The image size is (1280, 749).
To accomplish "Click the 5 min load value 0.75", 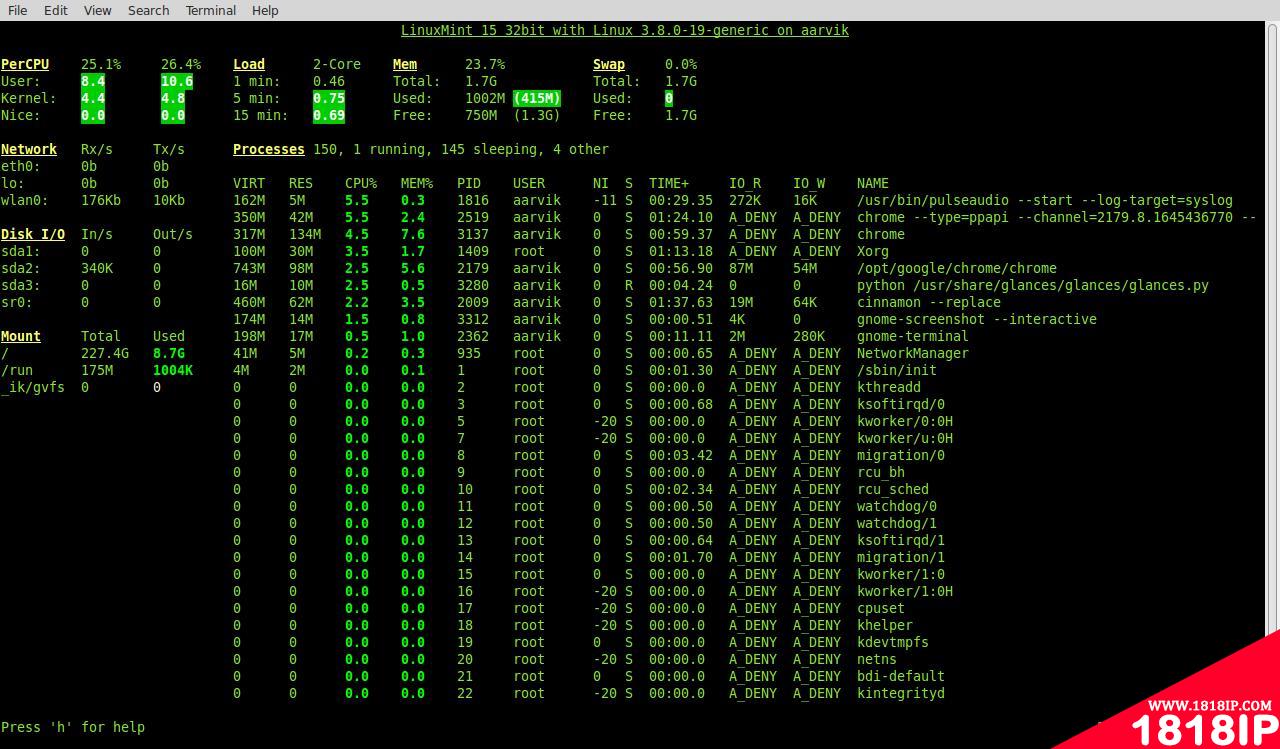I will 329,98.
